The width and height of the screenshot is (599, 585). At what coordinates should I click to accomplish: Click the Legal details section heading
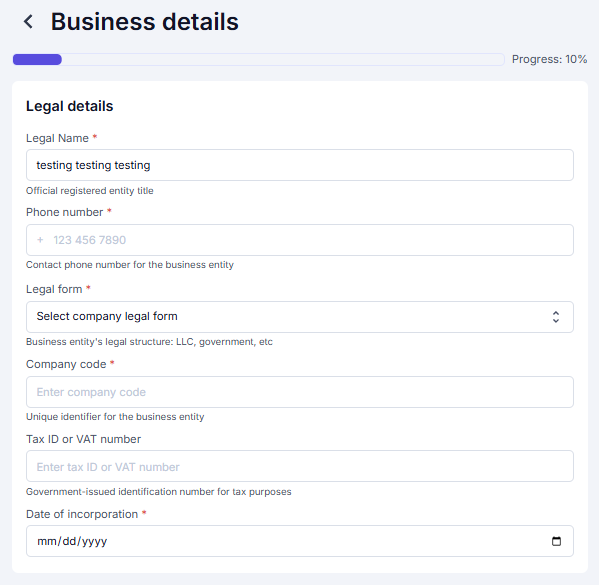(70, 106)
